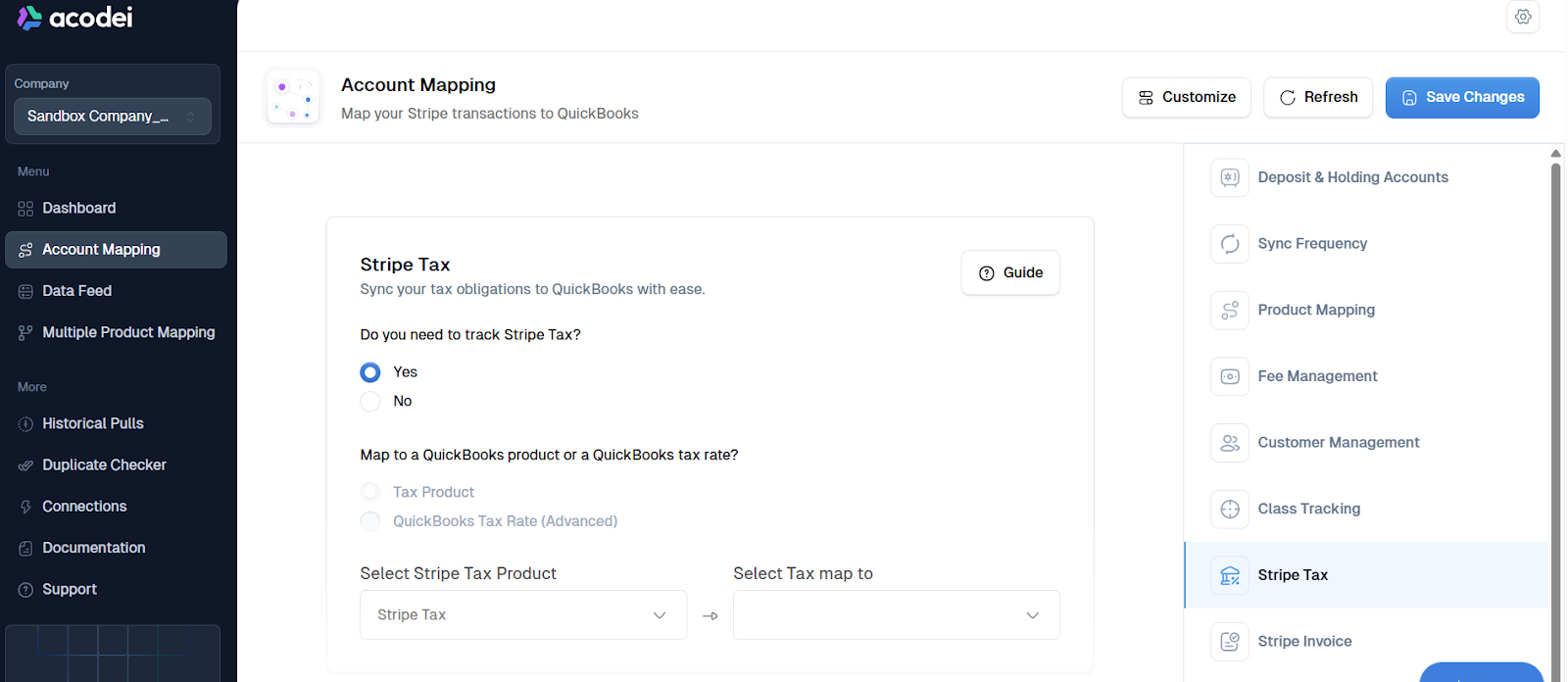Click the Acodei logo icon
The width and height of the screenshot is (1568, 682).
point(29,18)
